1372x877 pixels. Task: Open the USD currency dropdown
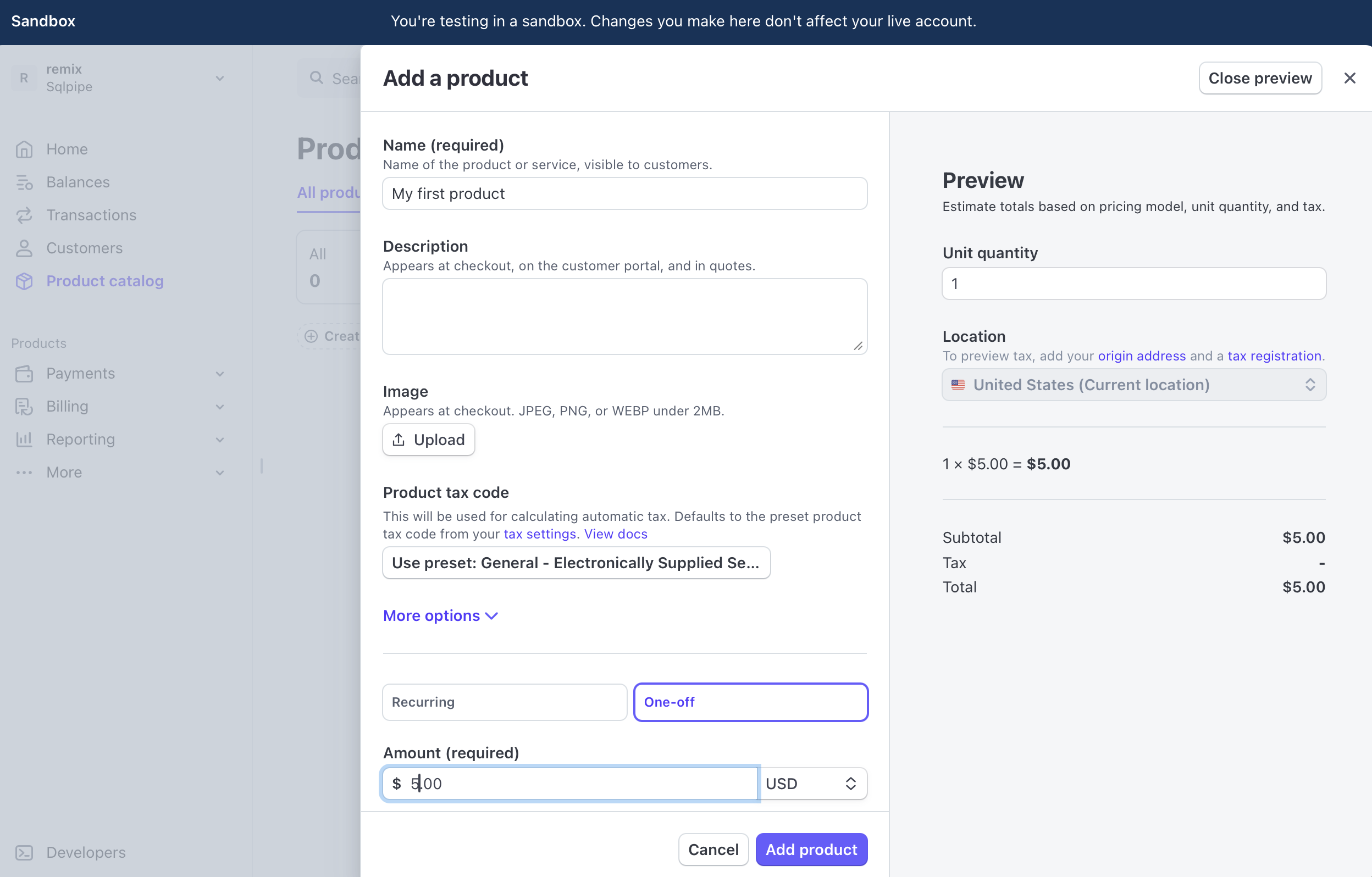(812, 784)
